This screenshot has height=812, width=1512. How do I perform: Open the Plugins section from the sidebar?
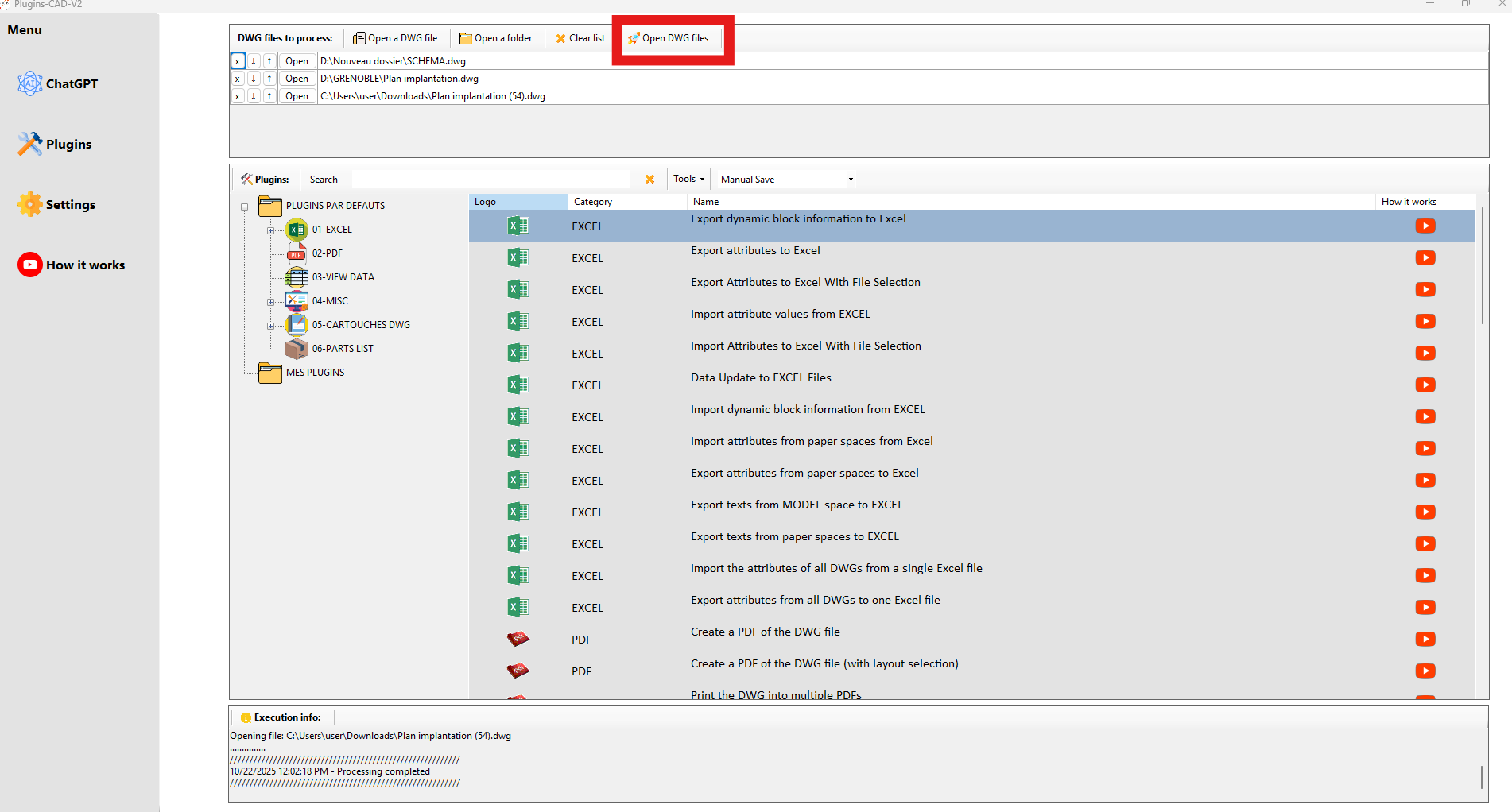click(x=30, y=144)
